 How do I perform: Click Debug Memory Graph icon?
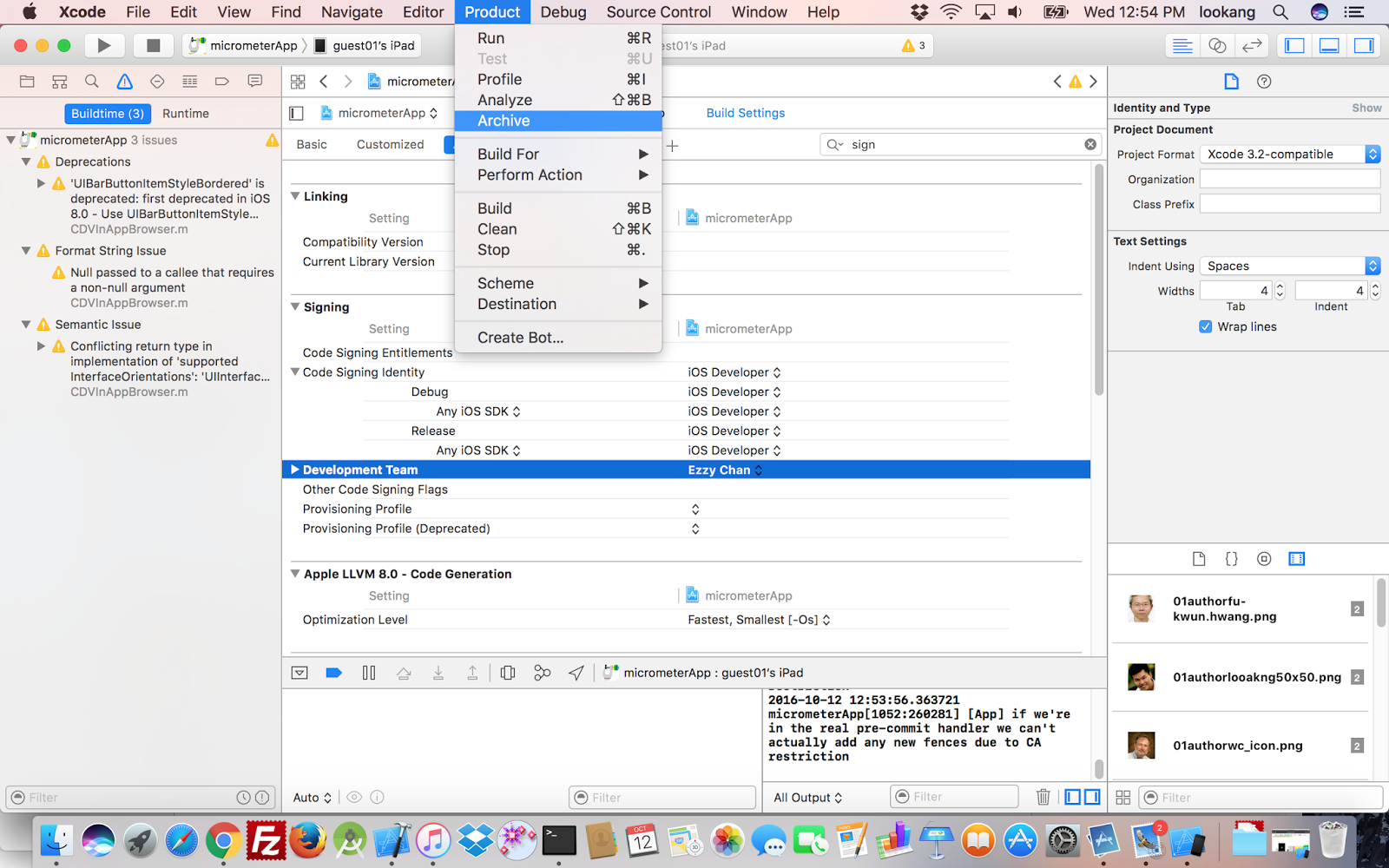pyautogui.click(x=543, y=673)
